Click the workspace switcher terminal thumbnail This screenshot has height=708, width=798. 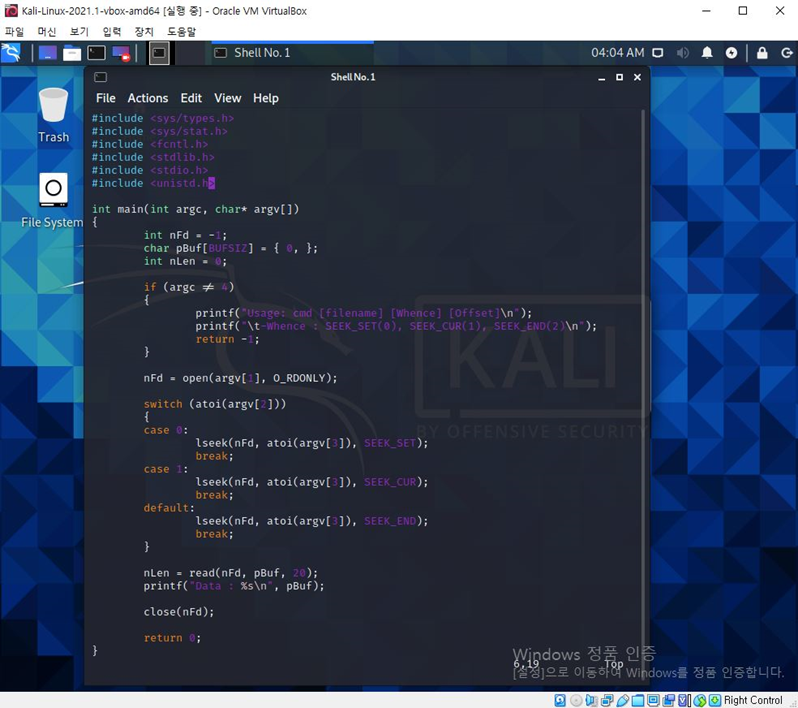click(159, 53)
